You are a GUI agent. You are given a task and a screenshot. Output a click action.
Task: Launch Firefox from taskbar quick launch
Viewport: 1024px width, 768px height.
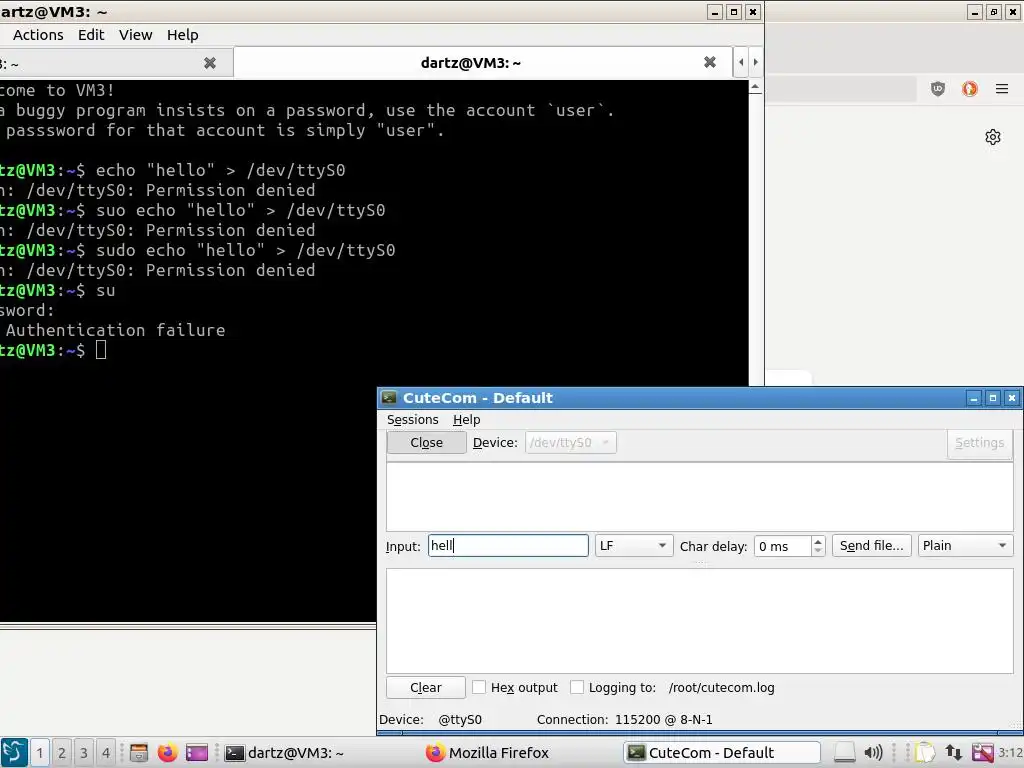pos(167,752)
